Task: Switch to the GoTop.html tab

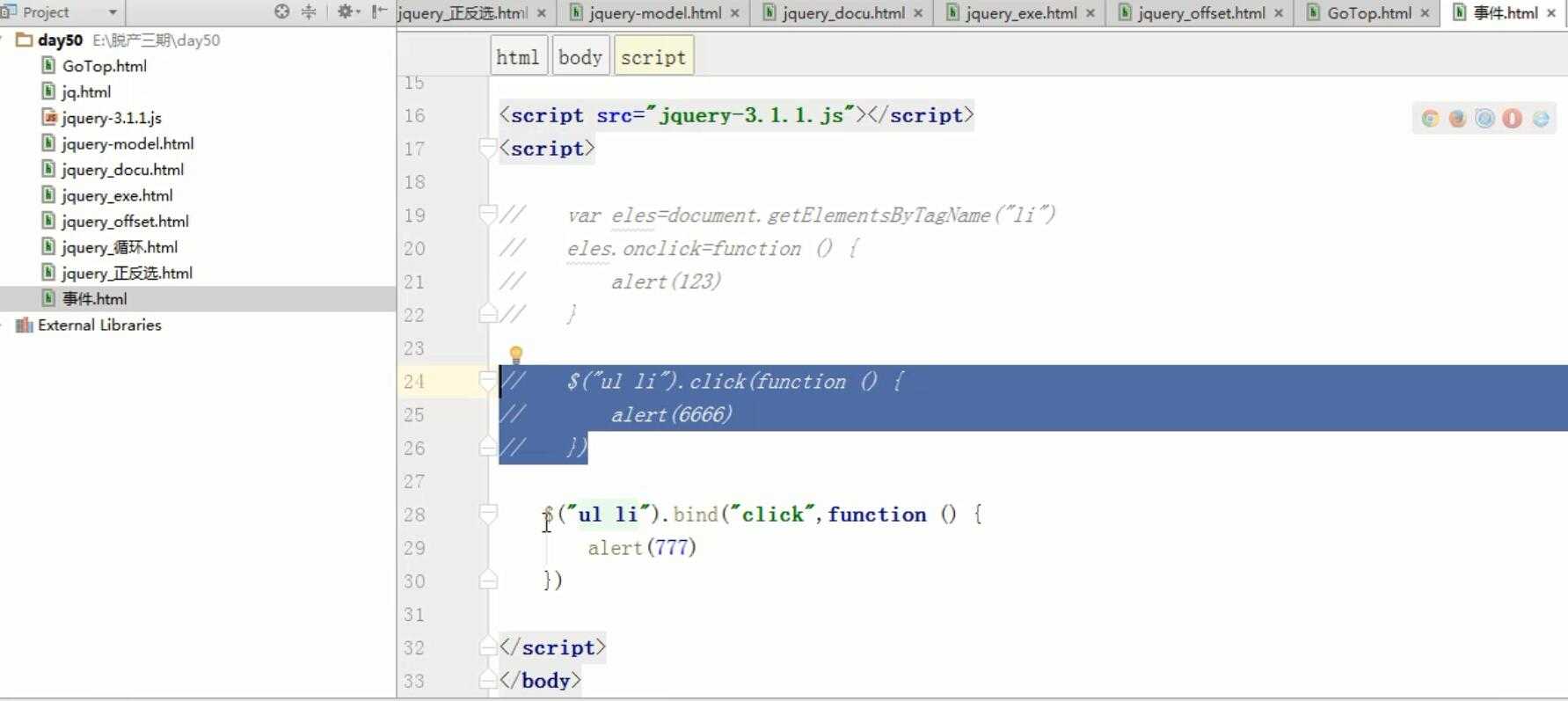Action: [x=1368, y=13]
